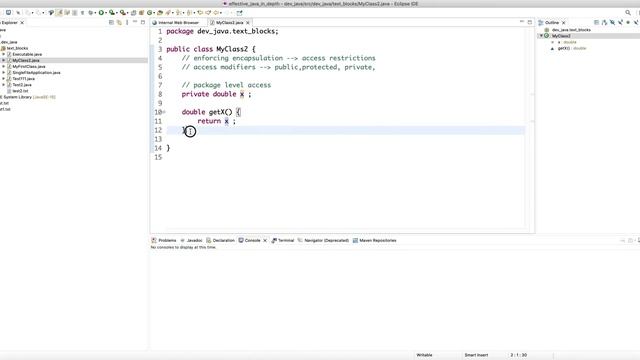This screenshot has width=640, height=360.
Task: Expand Executable.java in Package Explorer
Action: 4,54
